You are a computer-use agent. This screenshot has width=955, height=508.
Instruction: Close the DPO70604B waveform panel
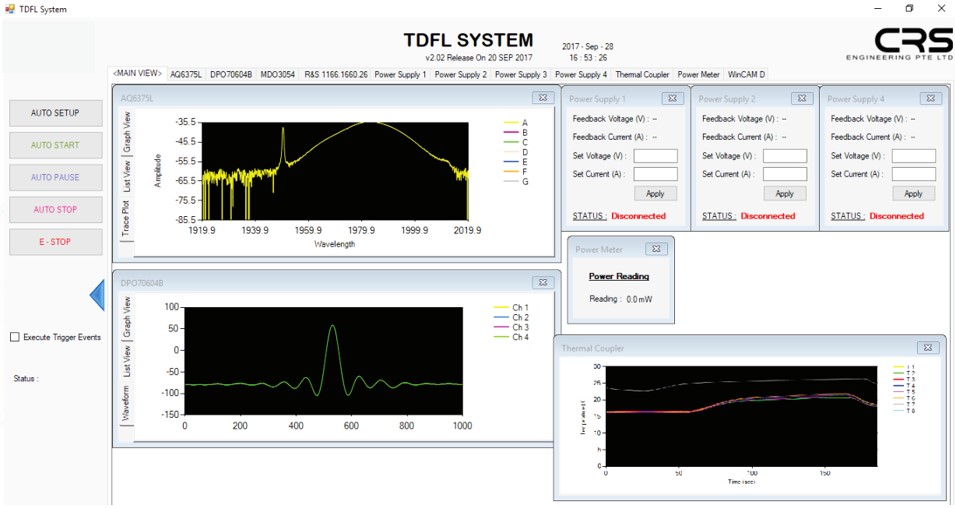coord(542,283)
